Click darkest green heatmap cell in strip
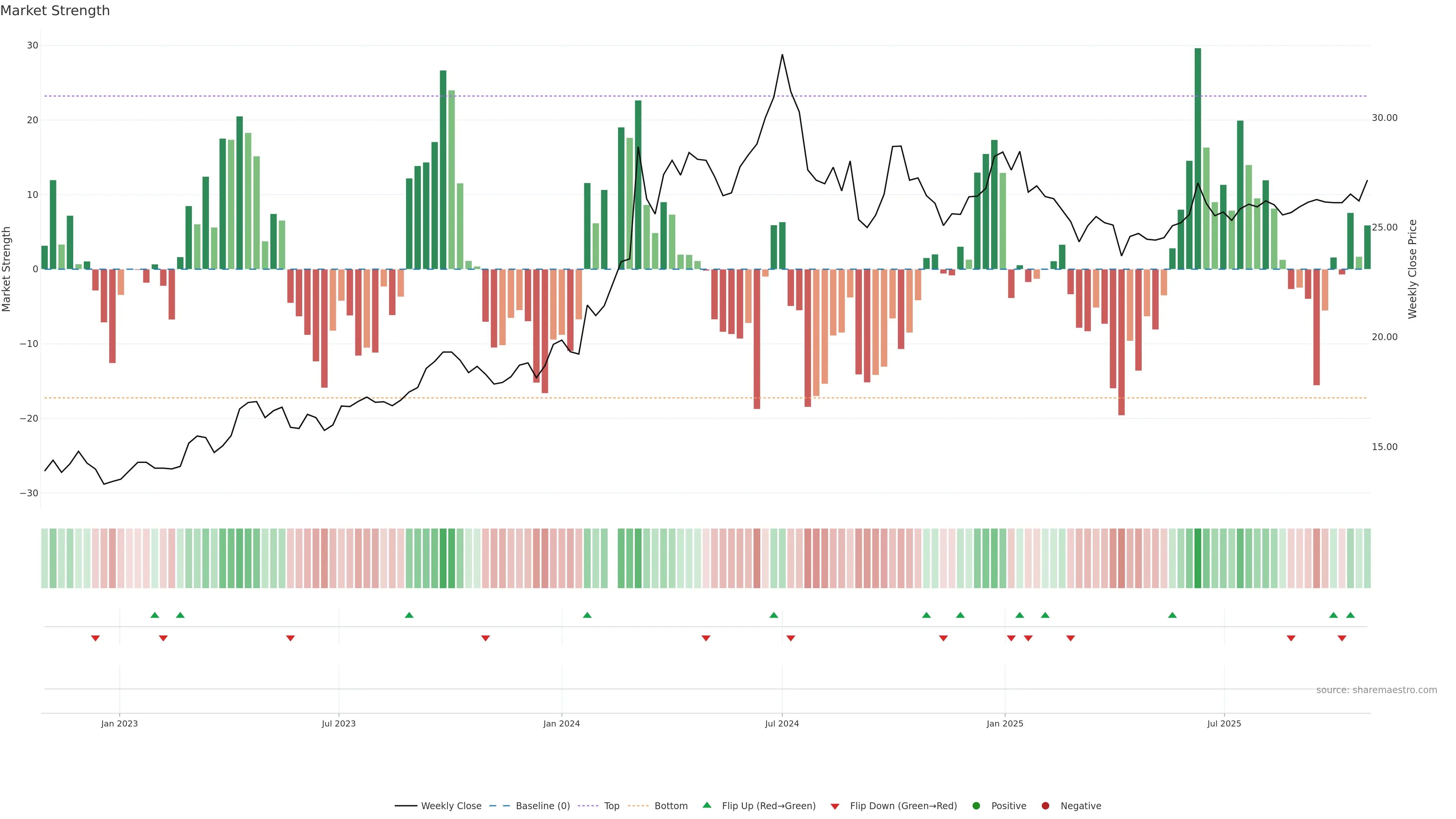This screenshot has height=819, width=1456. (x=1198, y=558)
